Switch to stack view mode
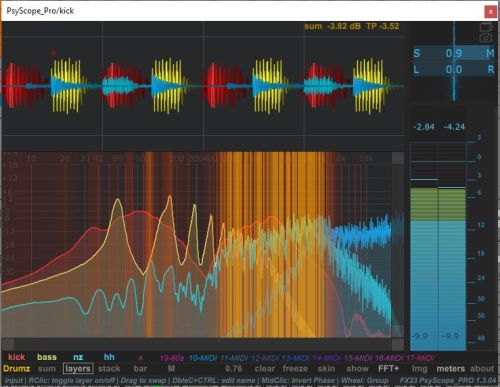The width and height of the screenshot is (500, 387). coord(109,369)
